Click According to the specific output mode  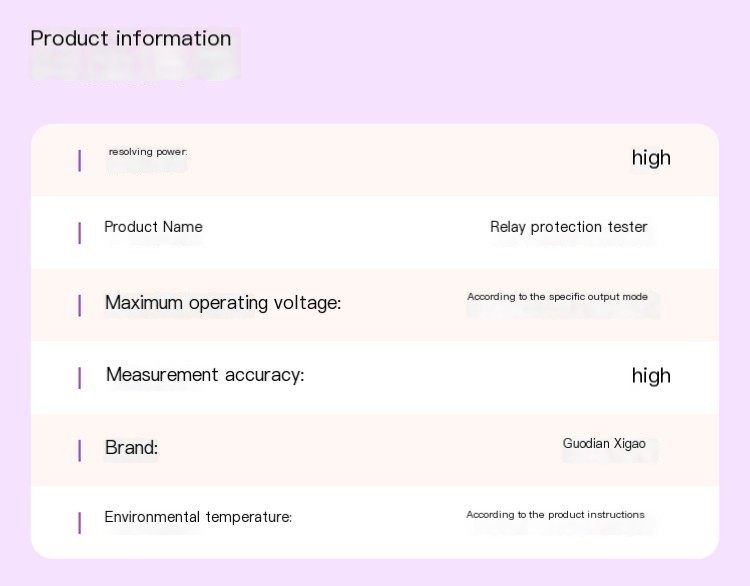point(557,297)
